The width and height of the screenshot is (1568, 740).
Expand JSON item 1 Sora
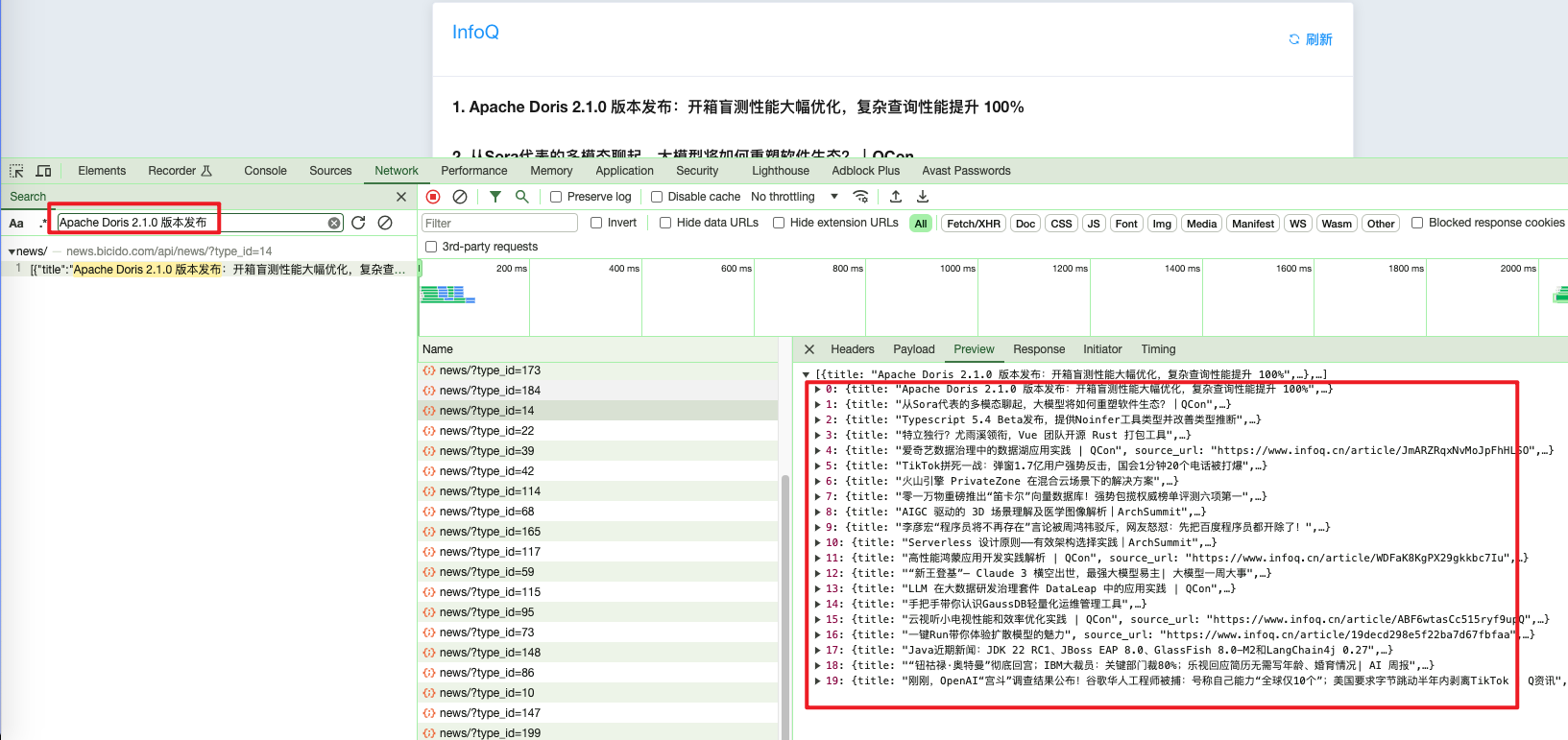pyautogui.click(x=818, y=405)
